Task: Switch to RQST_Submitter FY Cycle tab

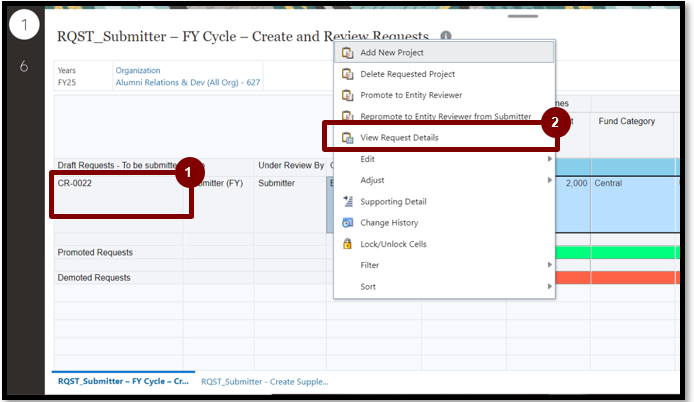Action: 123,381
